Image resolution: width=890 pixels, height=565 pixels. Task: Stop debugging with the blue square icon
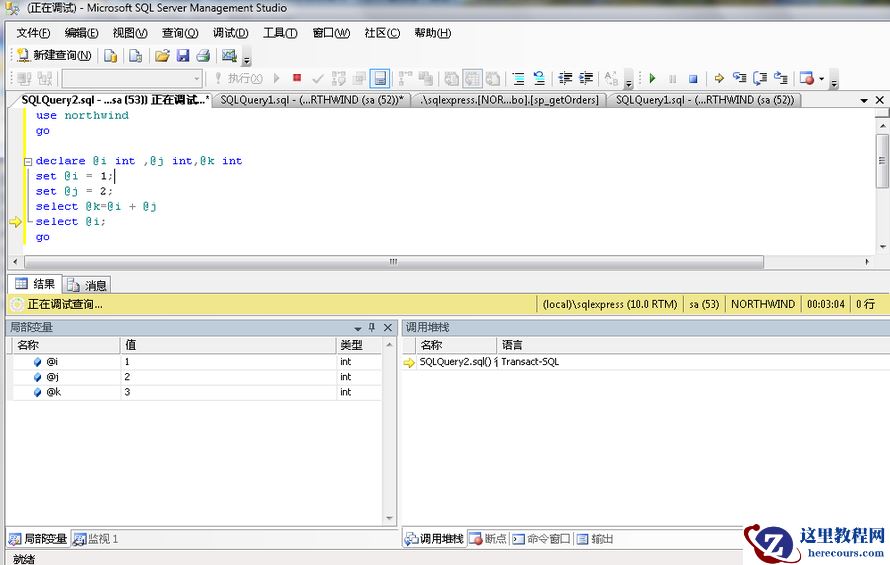pos(692,78)
